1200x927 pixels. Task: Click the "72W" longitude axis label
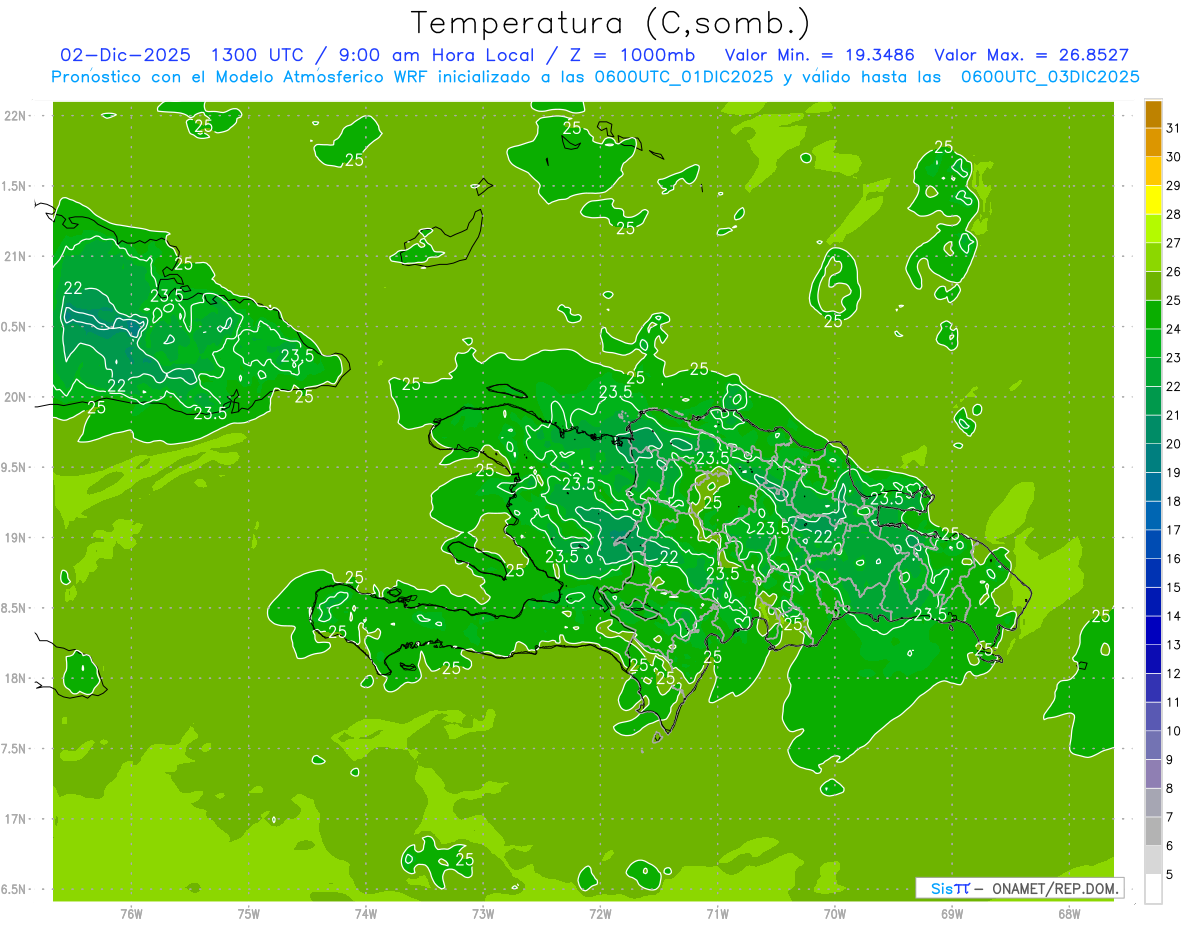coord(600,914)
